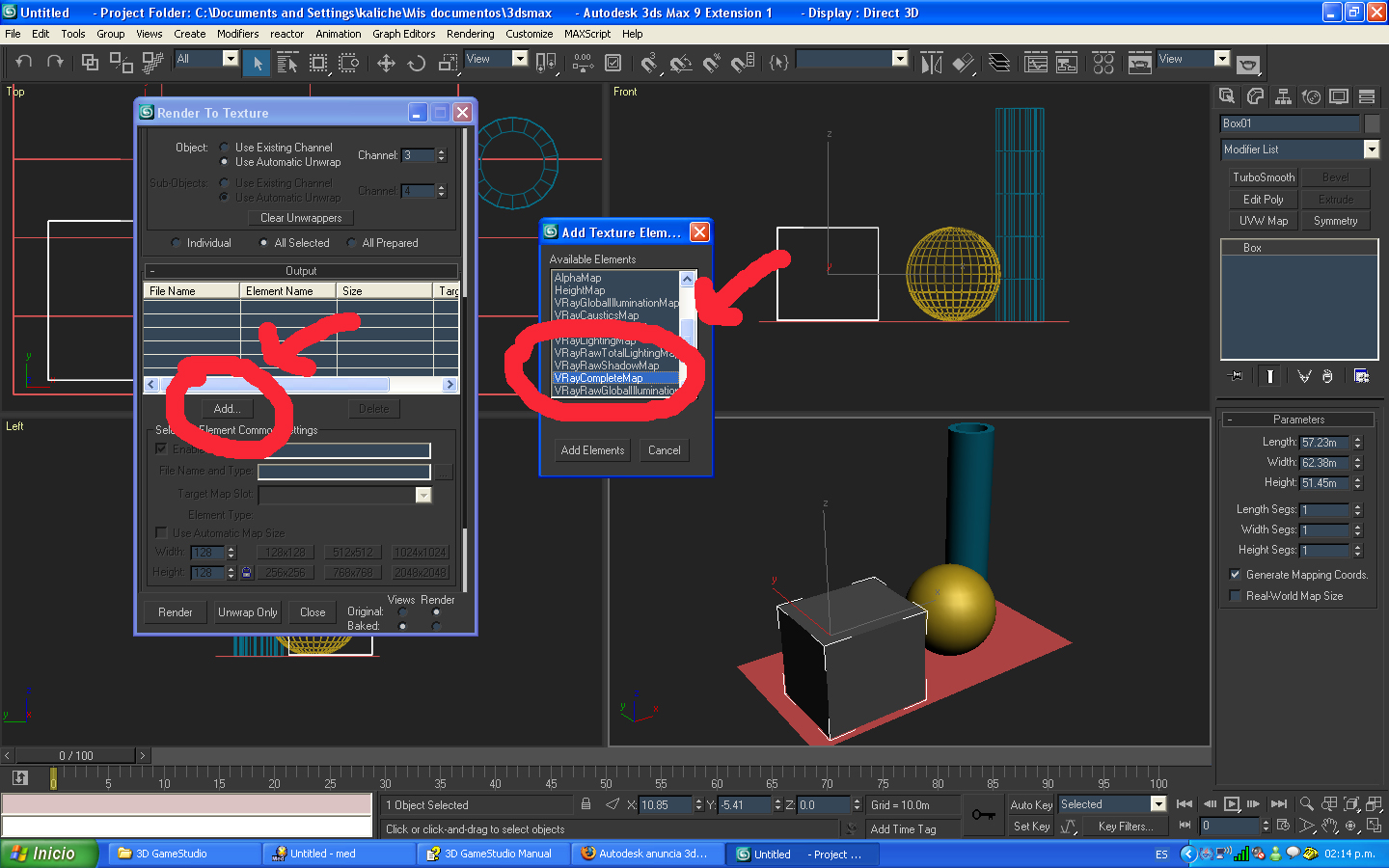
Task: Open the reactor menu
Action: pos(287,34)
